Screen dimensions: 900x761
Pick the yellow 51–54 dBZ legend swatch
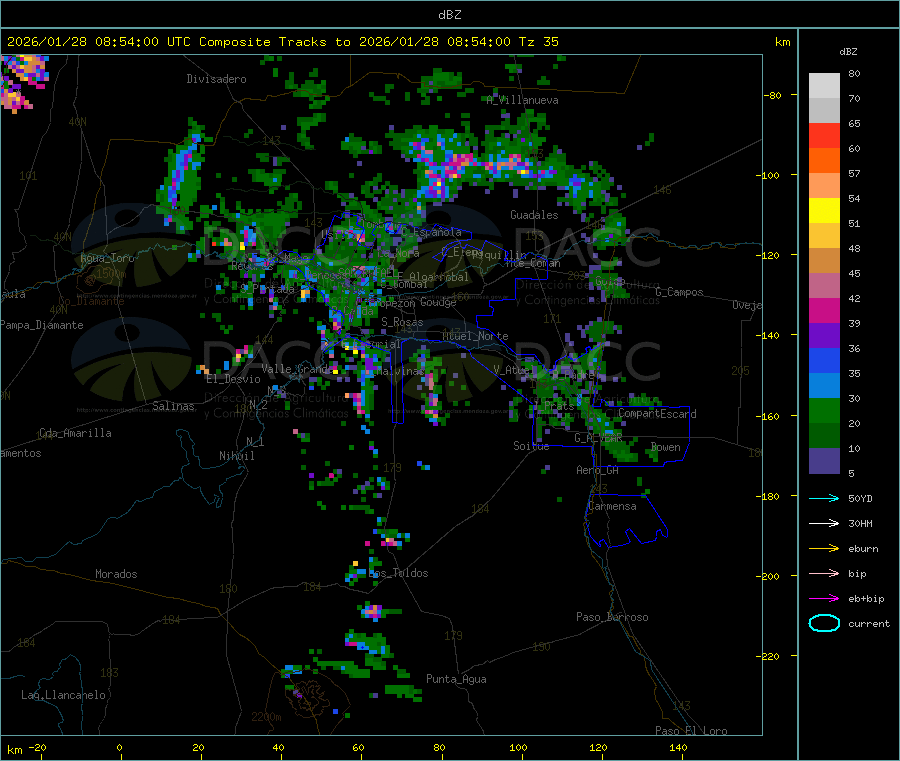[824, 211]
